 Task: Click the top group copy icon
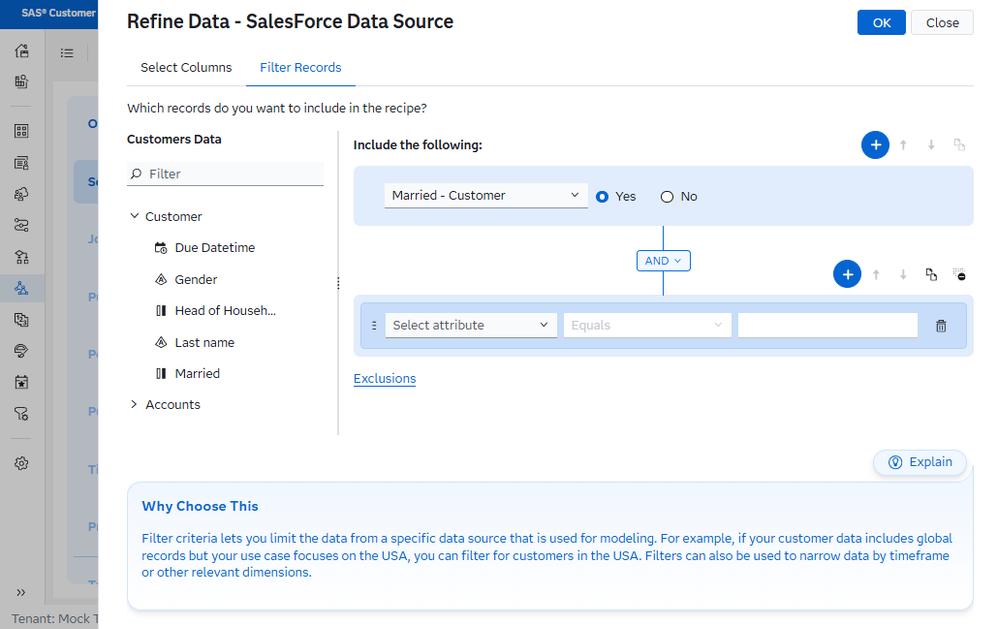tap(959, 145)
